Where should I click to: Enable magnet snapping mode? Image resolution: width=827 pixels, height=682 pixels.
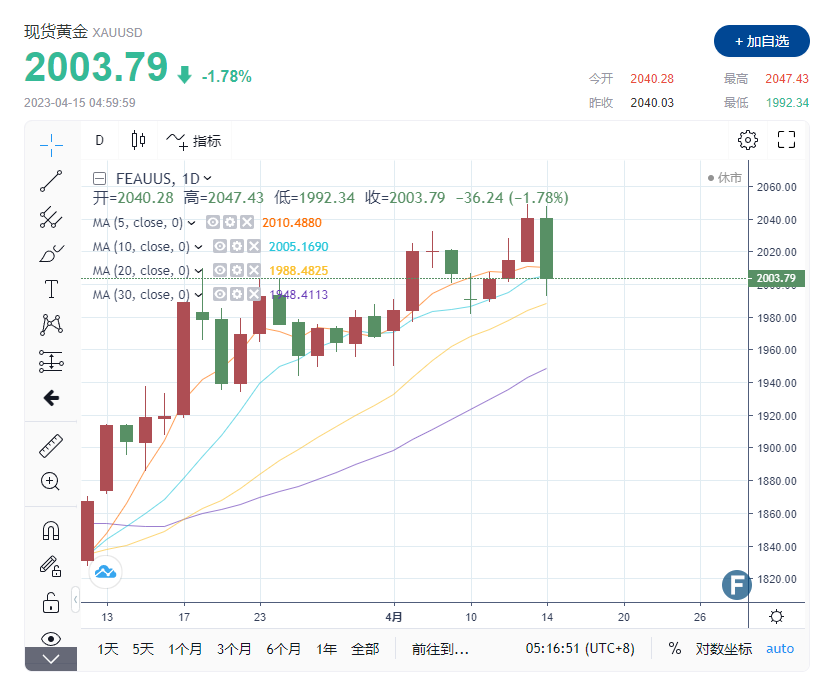[x=51, y=530]
